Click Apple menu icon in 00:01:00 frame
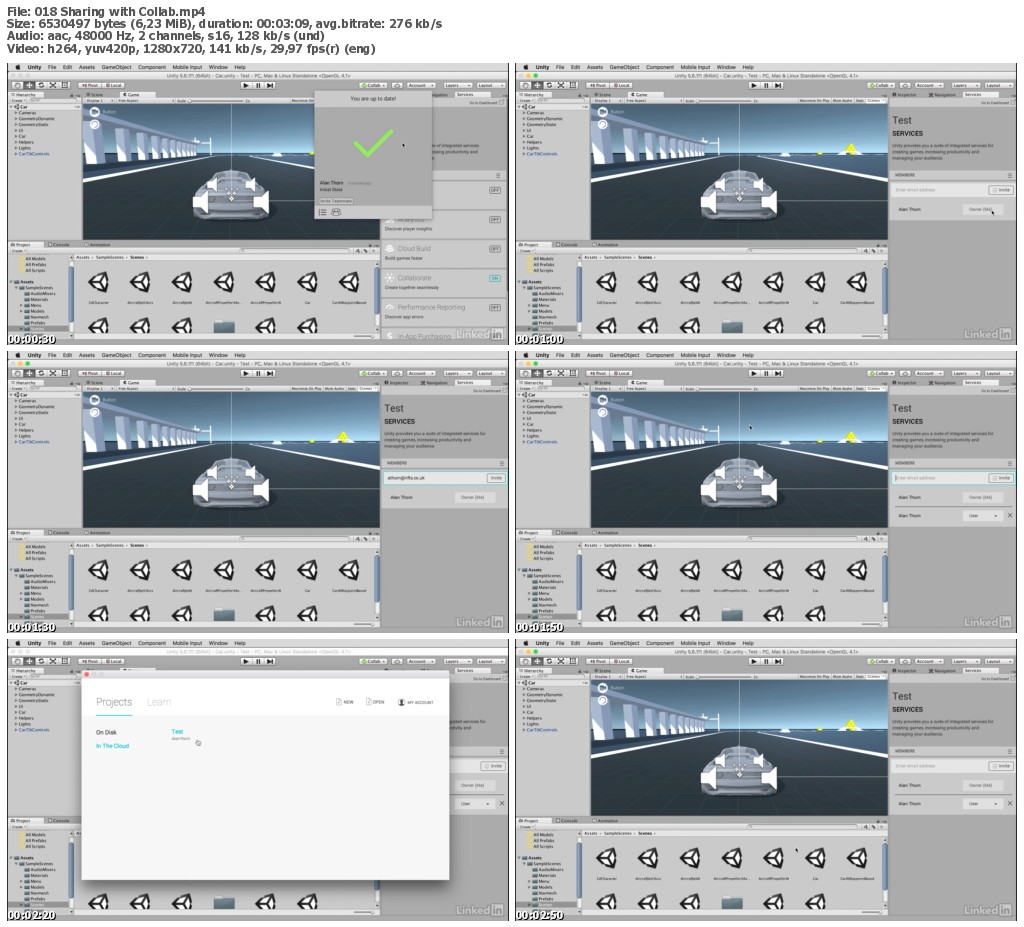This screenshot has height=927, width=1024. click(x=526, y=67)
